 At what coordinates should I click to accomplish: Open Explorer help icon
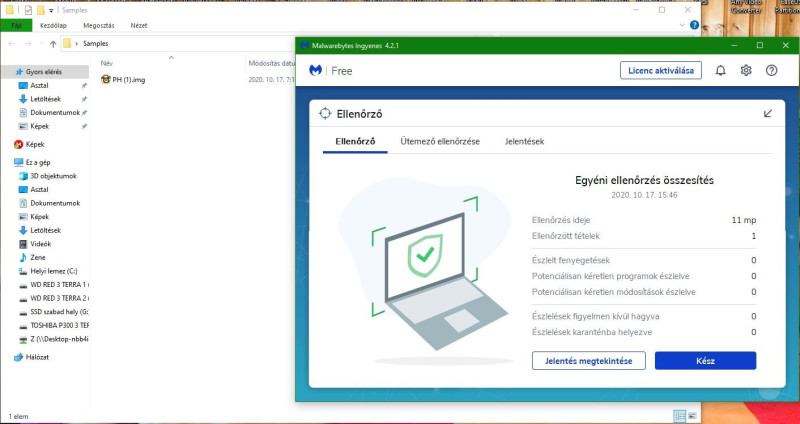point(694,24)
